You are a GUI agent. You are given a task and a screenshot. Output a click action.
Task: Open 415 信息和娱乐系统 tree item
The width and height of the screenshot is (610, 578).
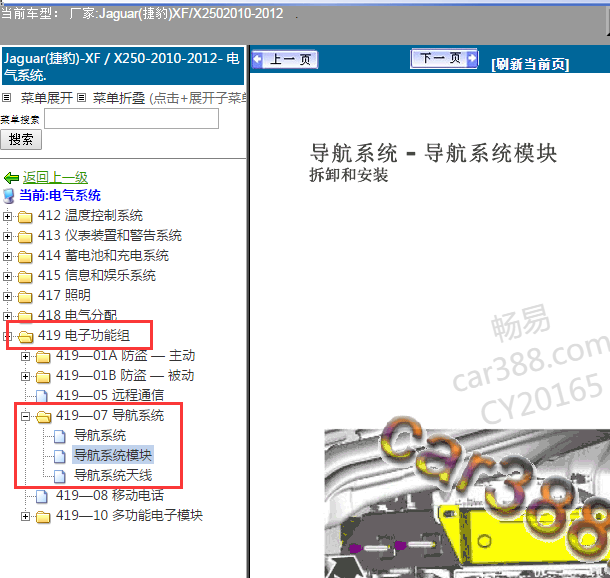coord(97,275)
